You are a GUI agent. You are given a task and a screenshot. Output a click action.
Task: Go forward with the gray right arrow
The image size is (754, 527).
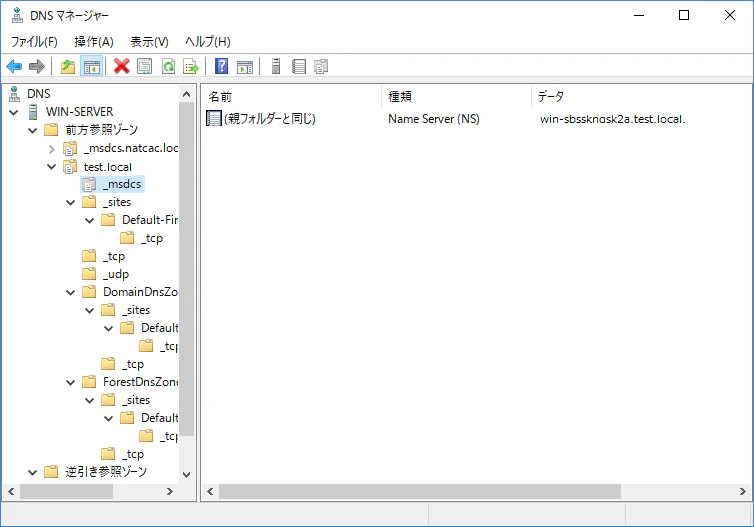(x=37, y=66)
